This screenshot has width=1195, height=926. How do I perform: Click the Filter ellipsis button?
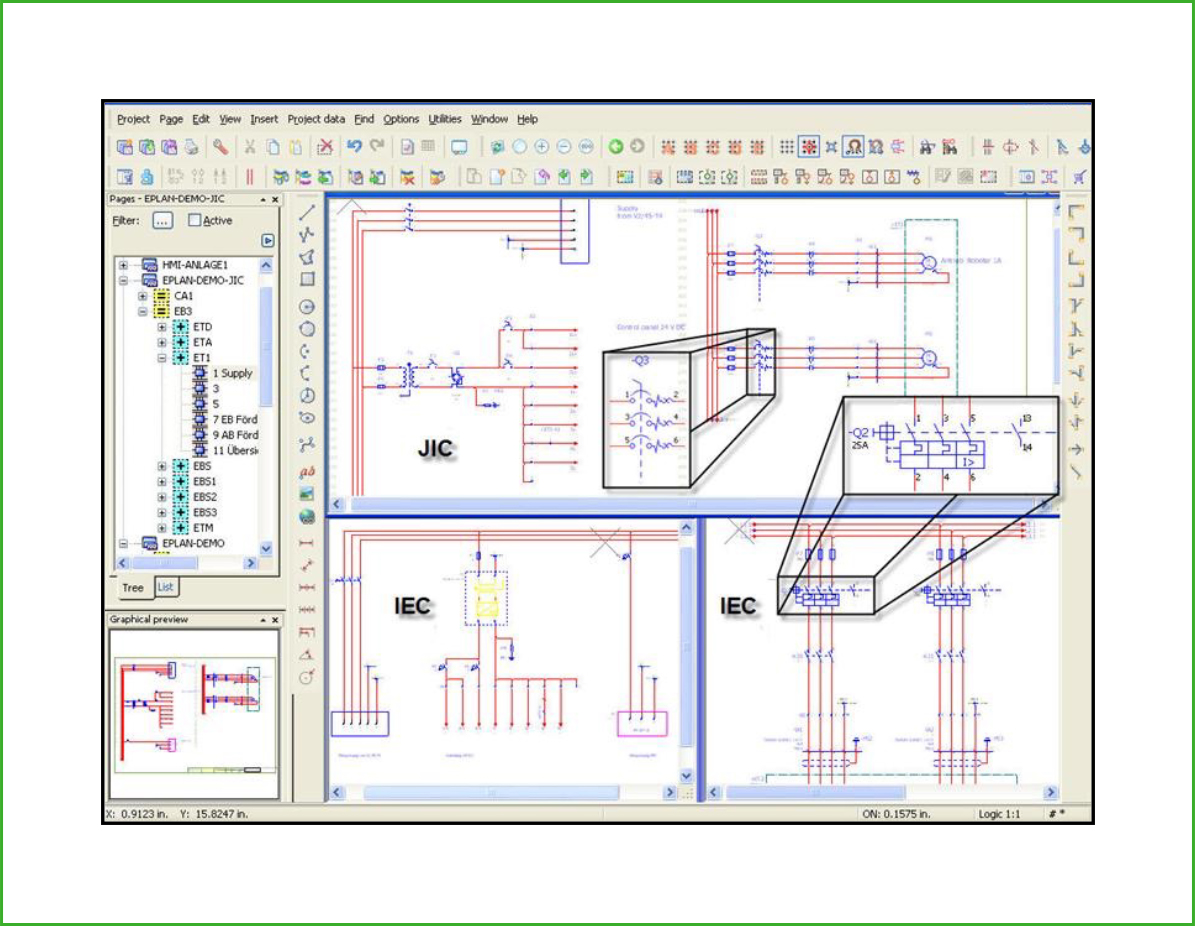coord(163,220)
